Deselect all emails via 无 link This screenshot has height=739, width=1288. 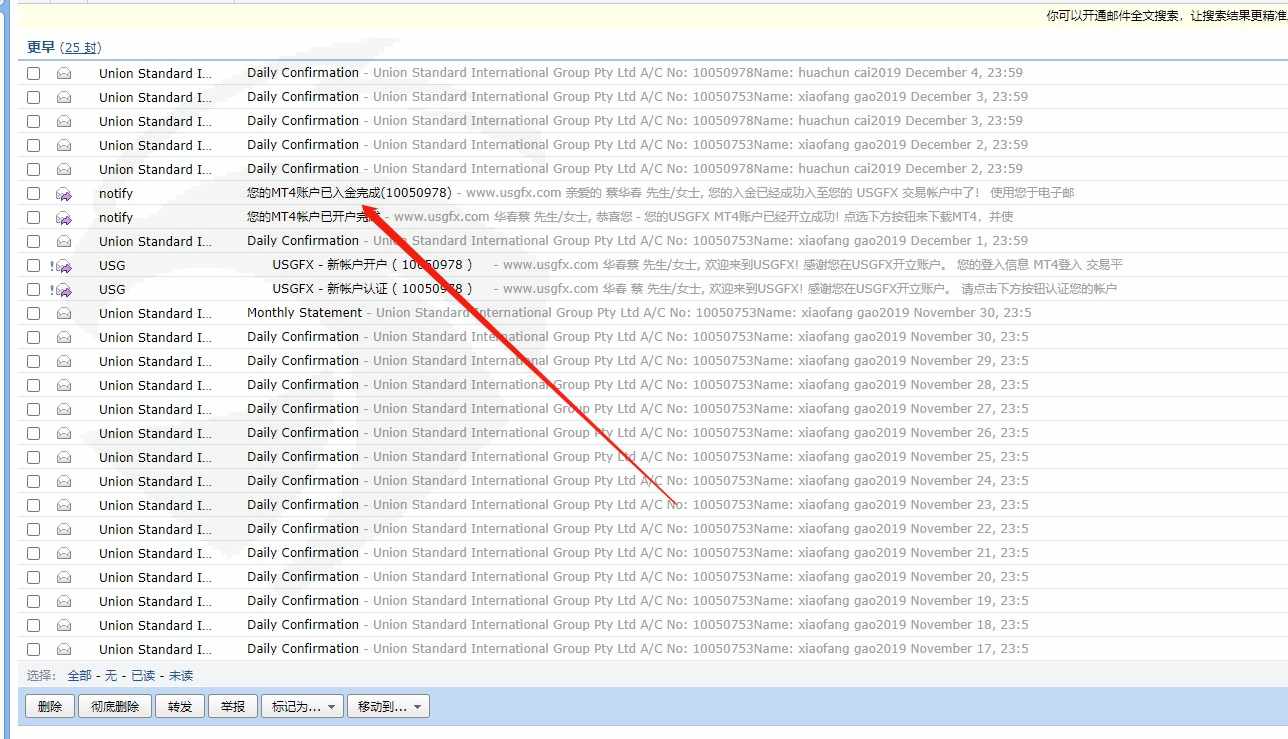pos(111,676)
